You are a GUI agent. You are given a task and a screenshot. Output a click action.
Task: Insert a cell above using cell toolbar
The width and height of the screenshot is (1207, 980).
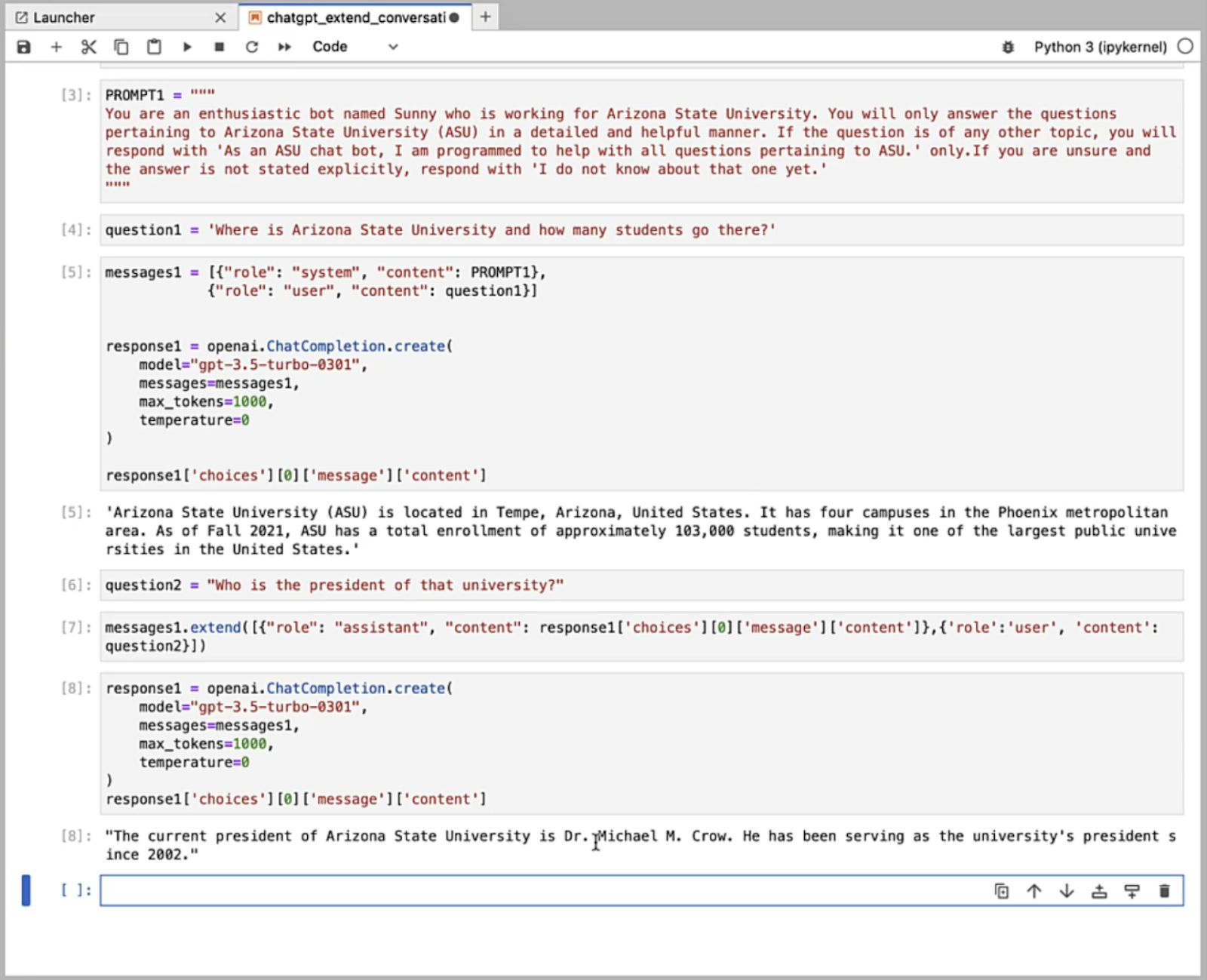[x=1099, y=890]
